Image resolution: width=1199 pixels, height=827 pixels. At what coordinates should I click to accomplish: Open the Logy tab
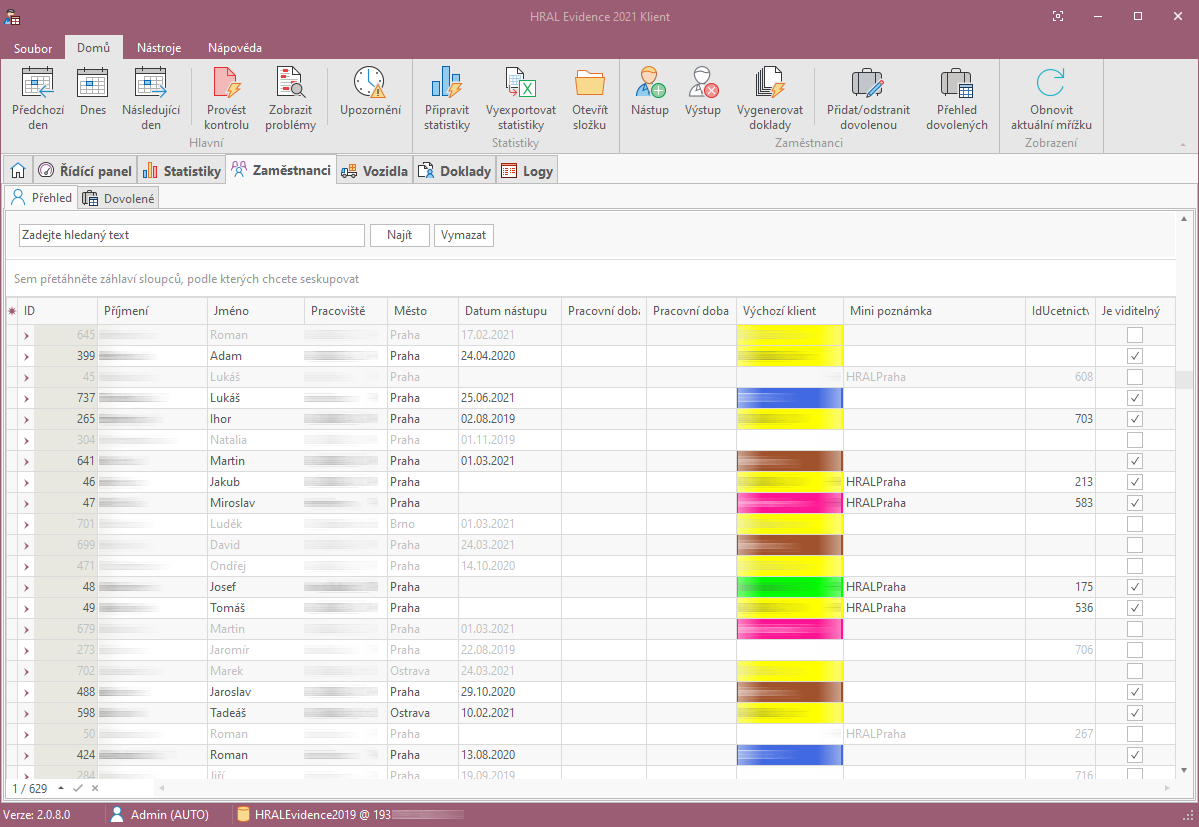click(527, 170)
